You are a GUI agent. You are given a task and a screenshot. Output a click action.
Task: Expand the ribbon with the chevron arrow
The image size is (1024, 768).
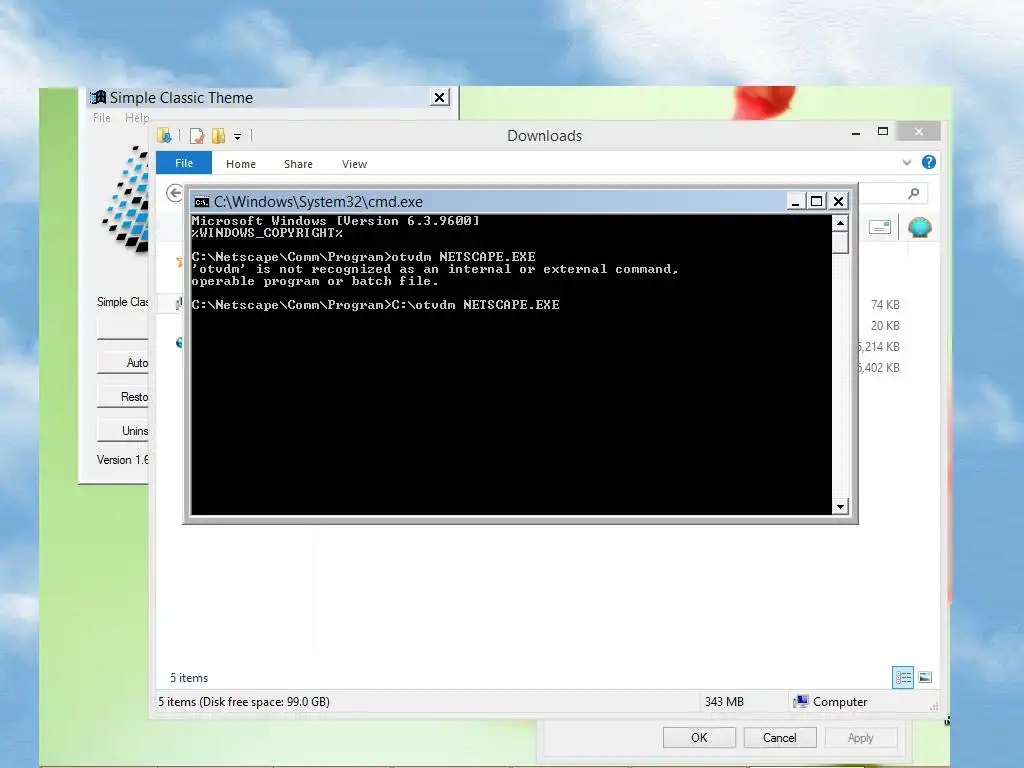(906, 163)
